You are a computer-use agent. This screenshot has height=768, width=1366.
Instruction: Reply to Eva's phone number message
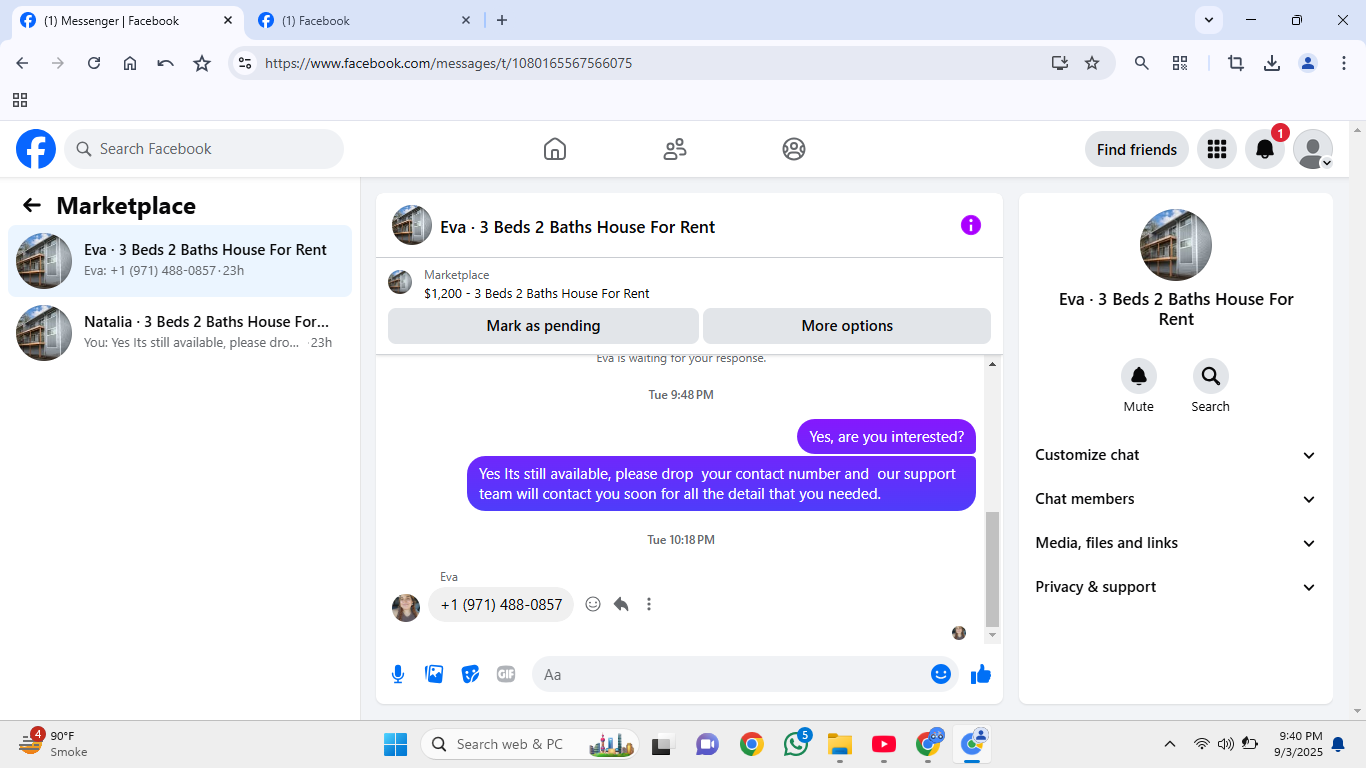pos(621,604)
